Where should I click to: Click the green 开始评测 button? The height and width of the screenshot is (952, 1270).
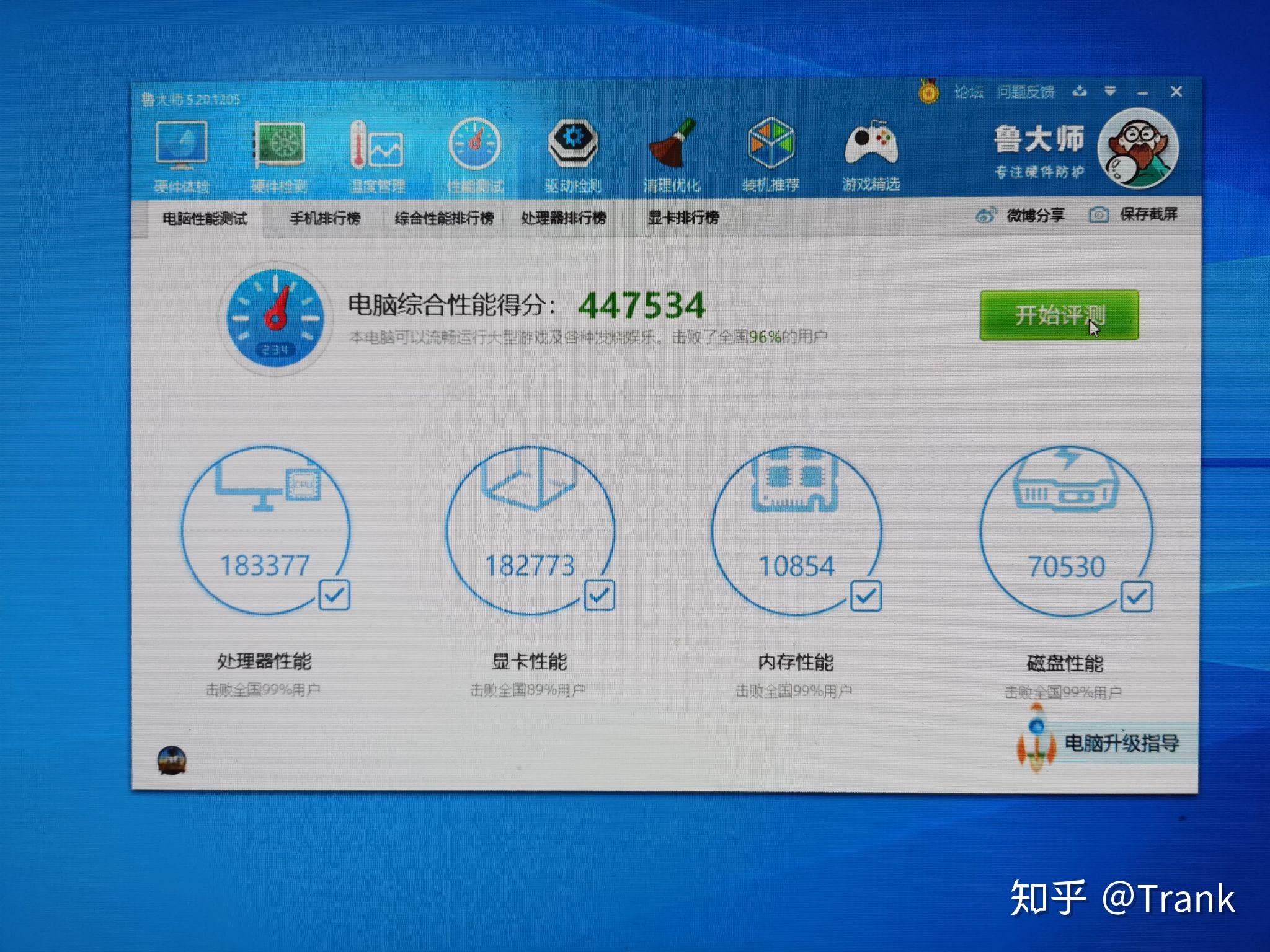[1059, 315]
